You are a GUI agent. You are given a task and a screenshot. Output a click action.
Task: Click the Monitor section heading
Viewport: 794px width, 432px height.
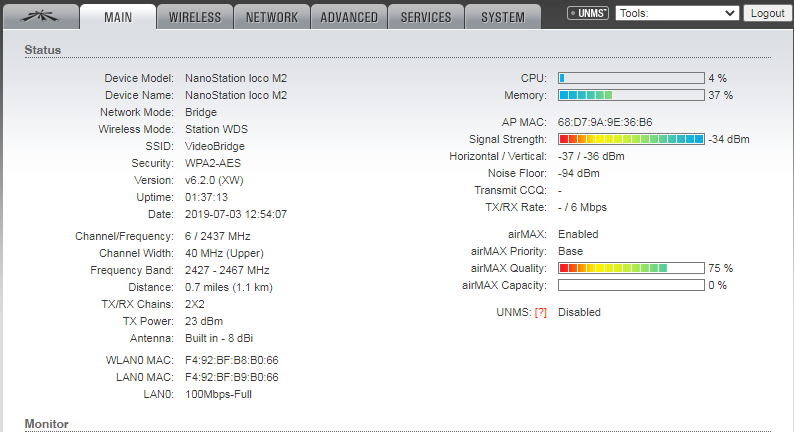coord(47,424)
